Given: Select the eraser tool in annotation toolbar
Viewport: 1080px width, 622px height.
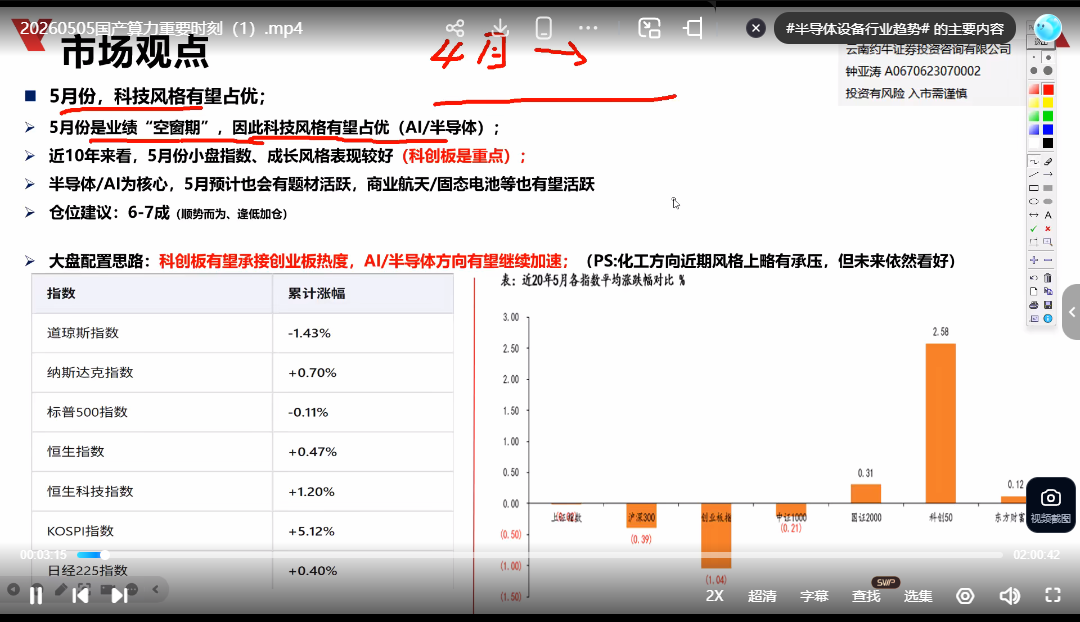Looking at the screenshot, I should [x=1048, y=161].
